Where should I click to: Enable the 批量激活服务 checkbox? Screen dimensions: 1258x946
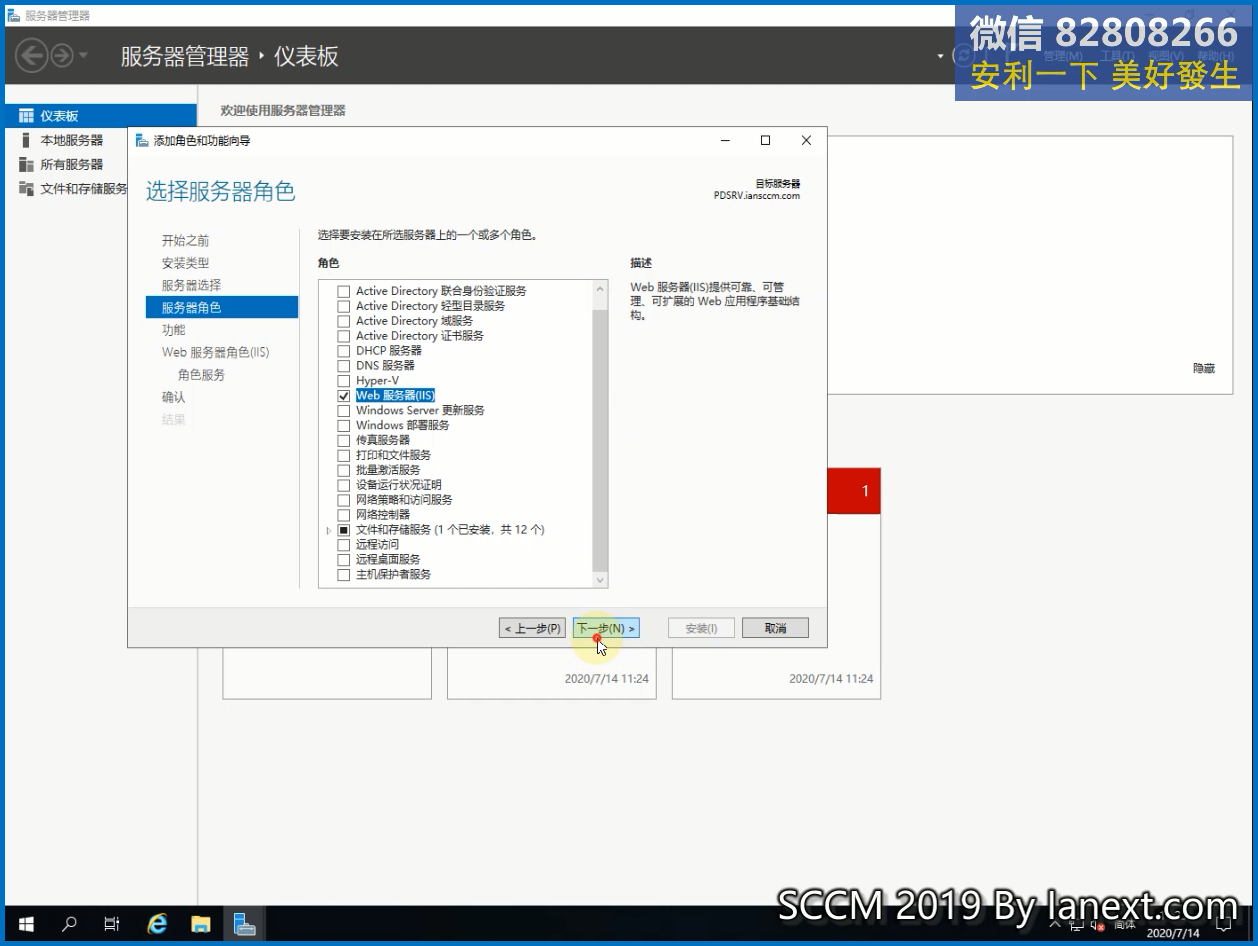coord(344,470)
